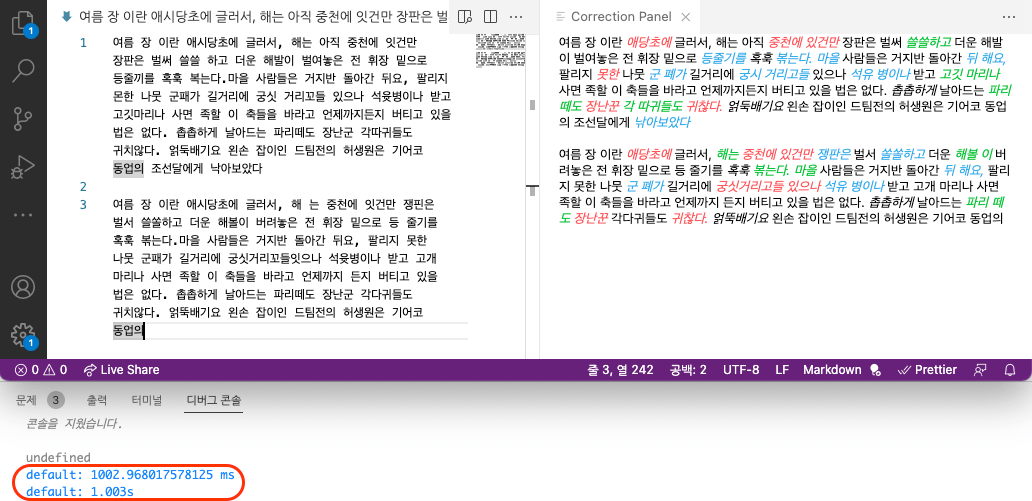Open Correction Panel More Actions ellipsis
The image size is (1032, 501).
tap(1009, 16)
